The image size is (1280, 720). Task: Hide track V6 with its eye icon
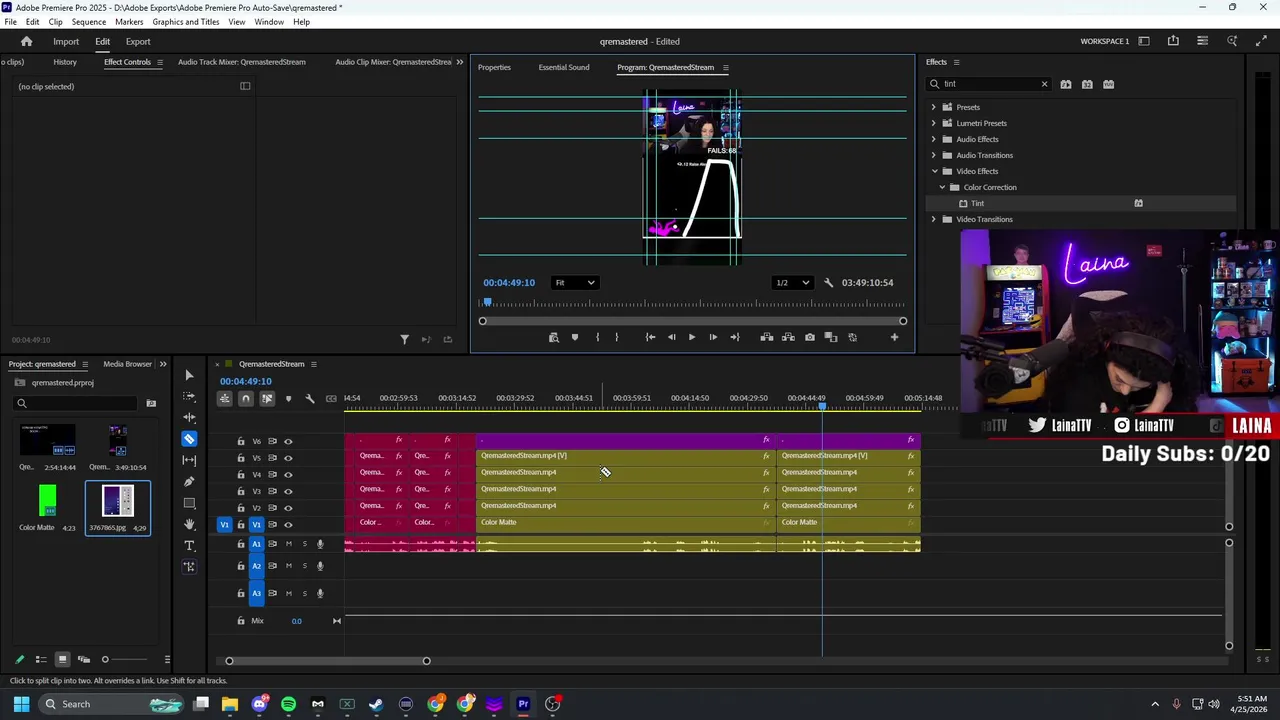[x=288, y=441]
